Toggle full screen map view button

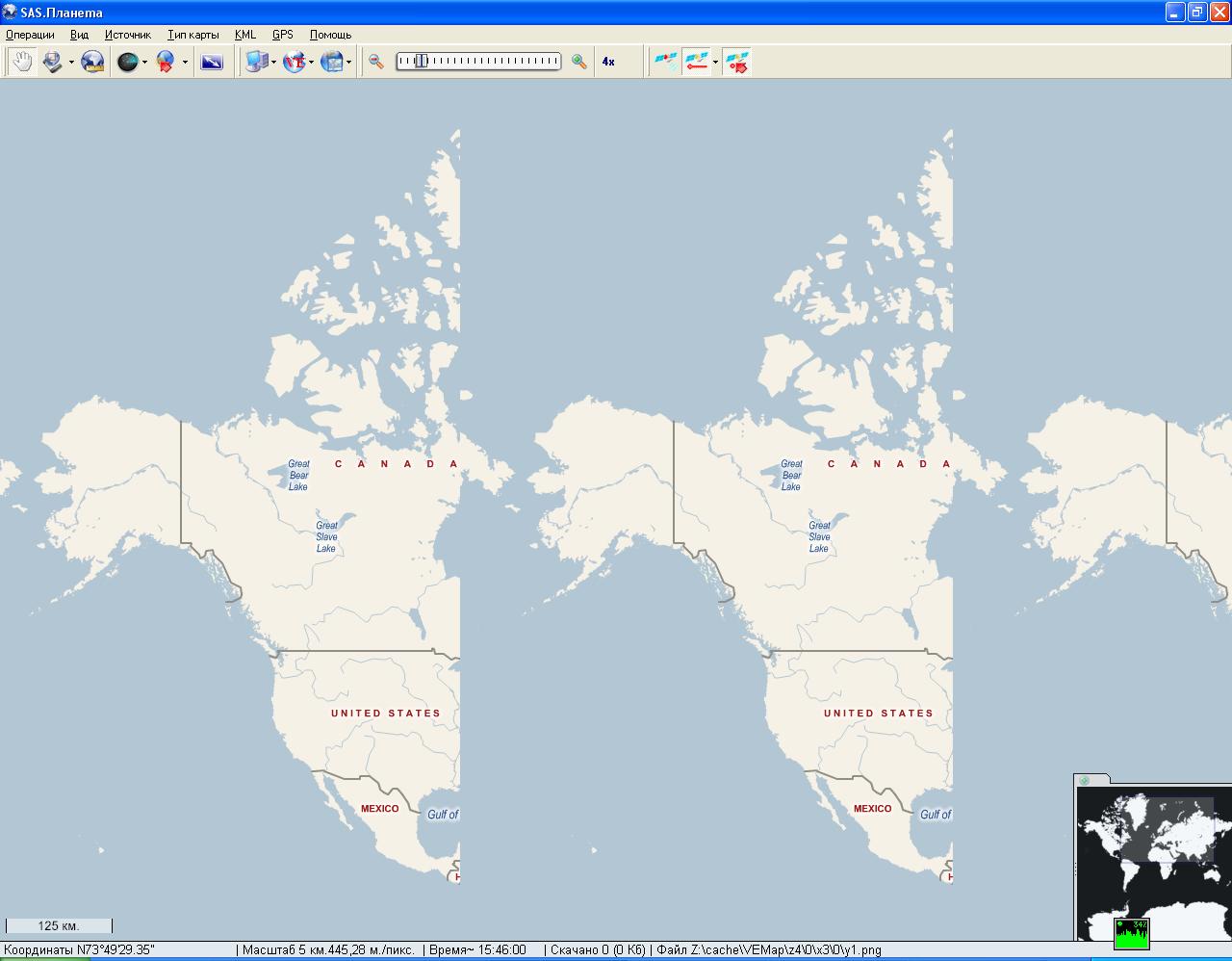212,62
